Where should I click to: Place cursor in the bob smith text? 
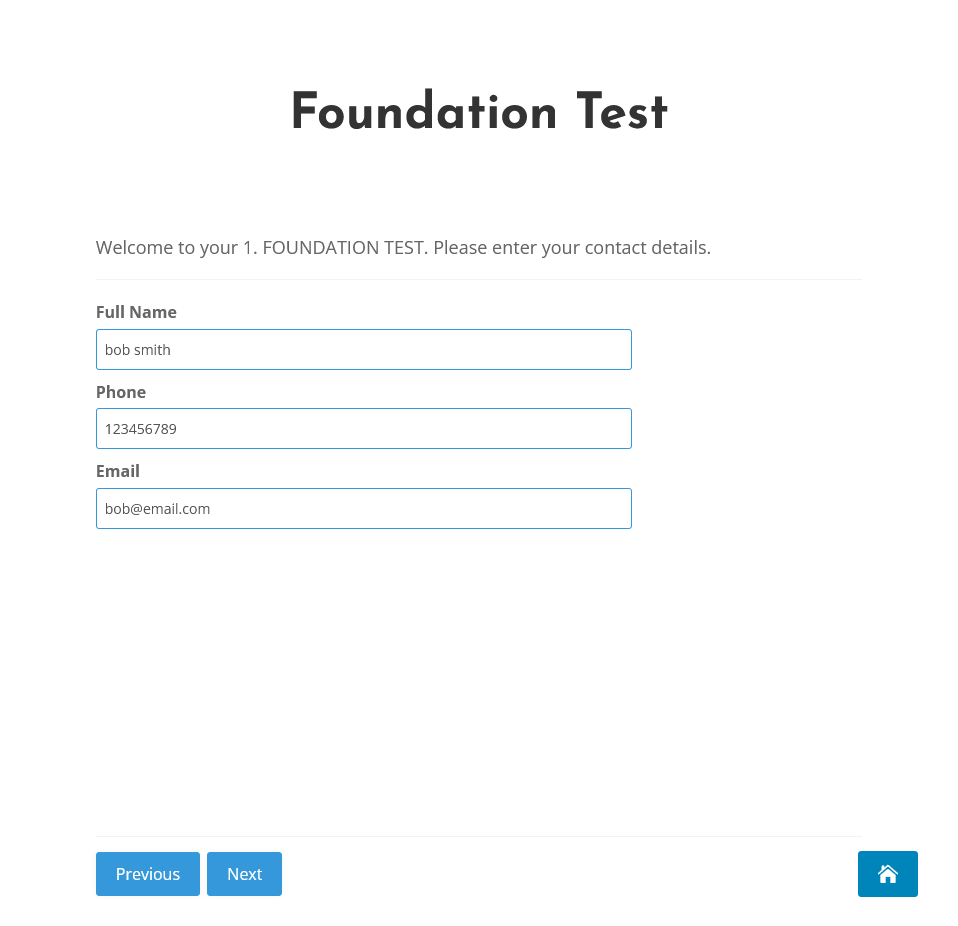click(x=137, y=350)
